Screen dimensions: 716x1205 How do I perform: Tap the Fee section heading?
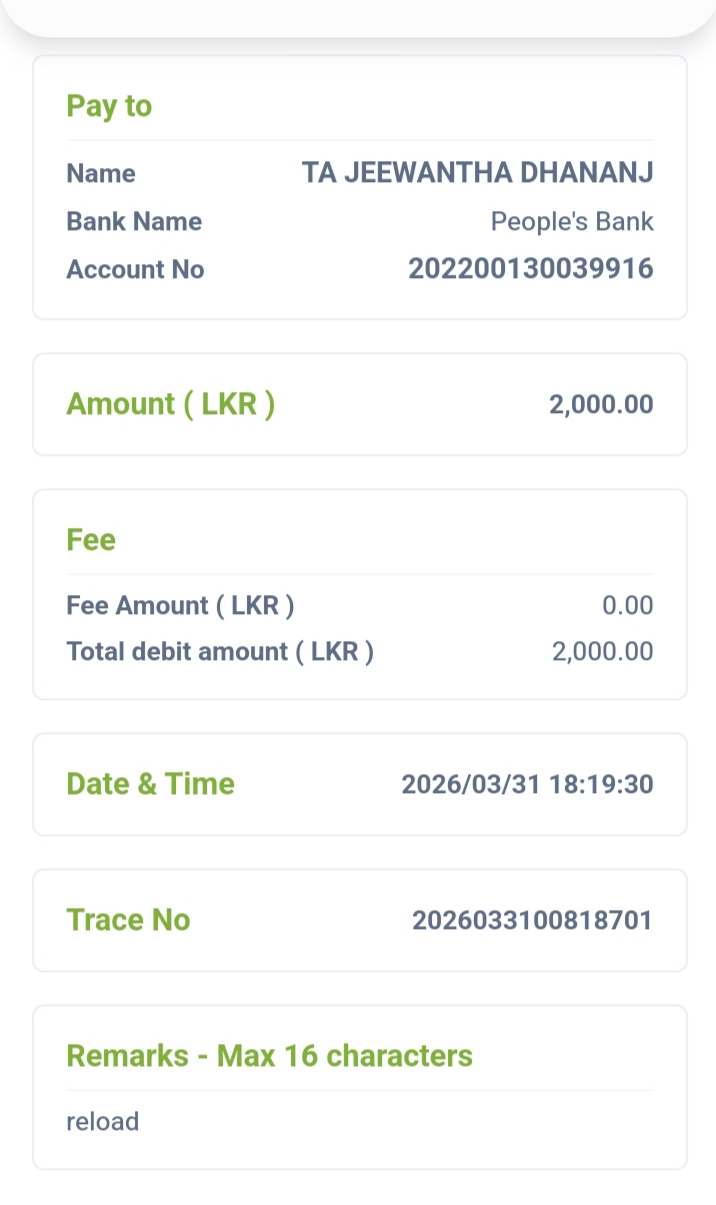91,540
